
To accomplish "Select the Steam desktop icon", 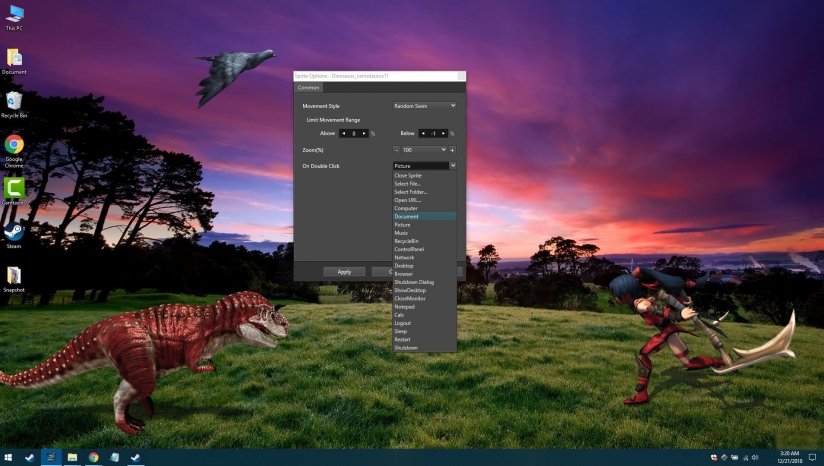I will (14, 230).
